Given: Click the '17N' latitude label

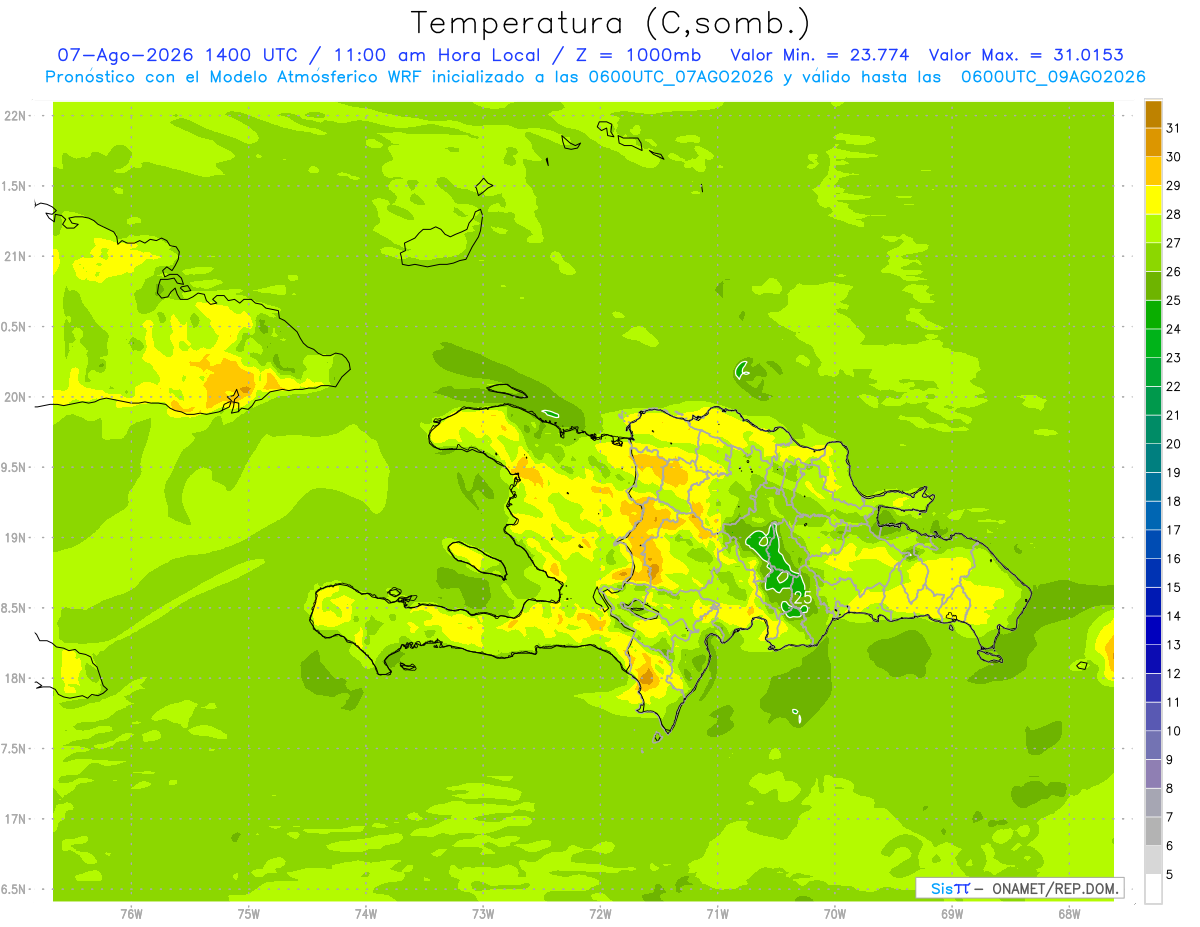Looking at the screenshot, I should tap(15, 819).
